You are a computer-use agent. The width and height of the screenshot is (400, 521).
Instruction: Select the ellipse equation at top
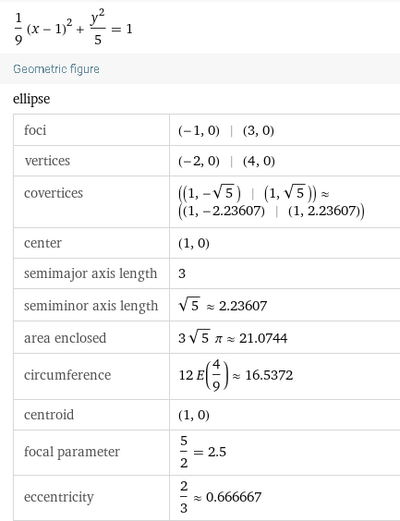pos(73,27)
